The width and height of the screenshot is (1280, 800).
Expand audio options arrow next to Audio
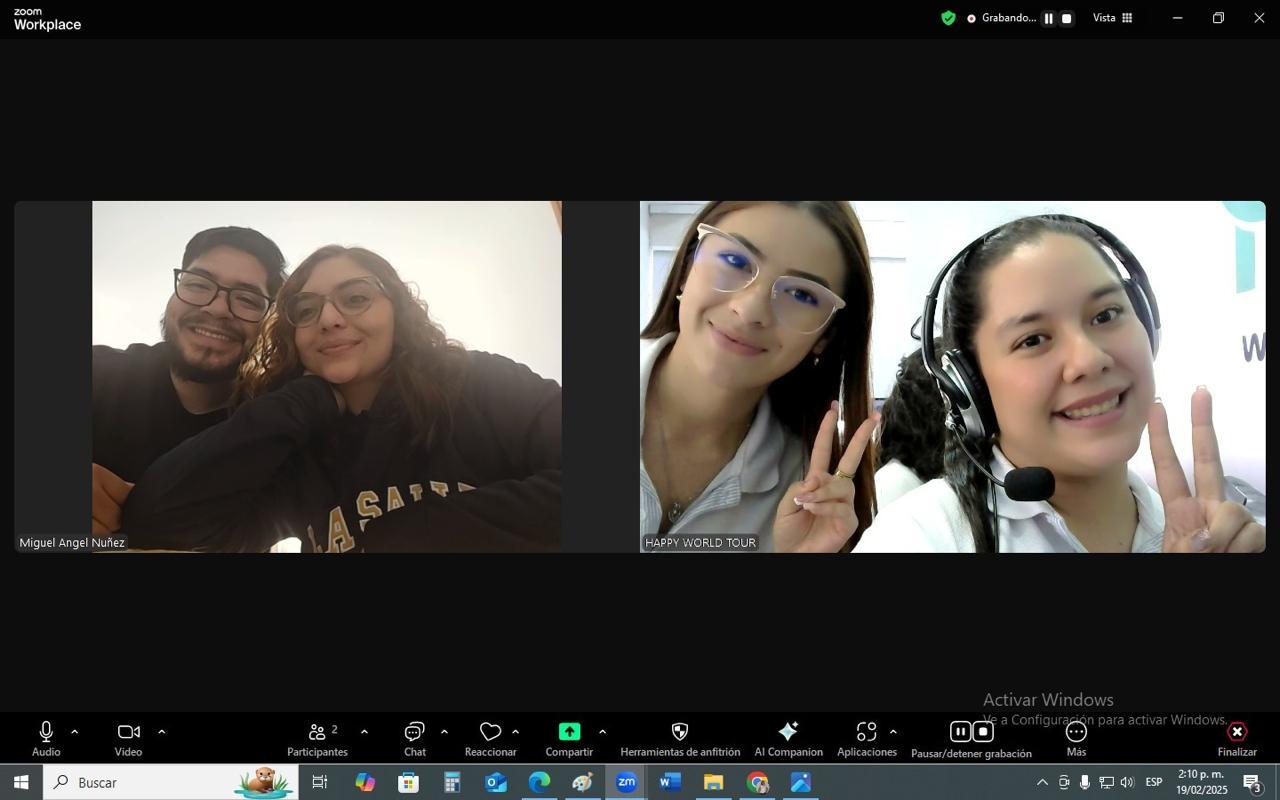click(74, 732)
